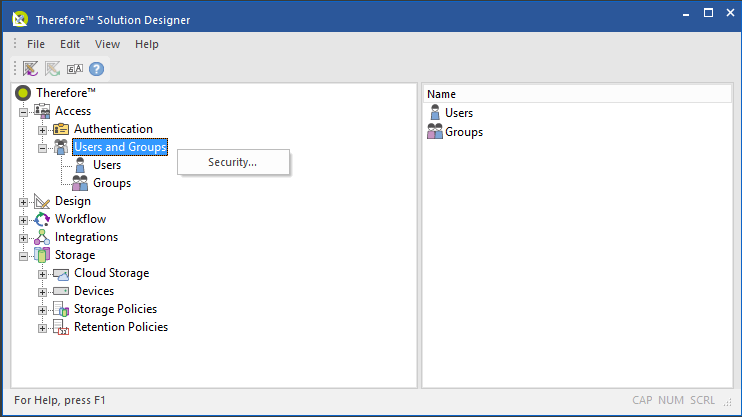
Task: Open the File menu
Action: 36,44
